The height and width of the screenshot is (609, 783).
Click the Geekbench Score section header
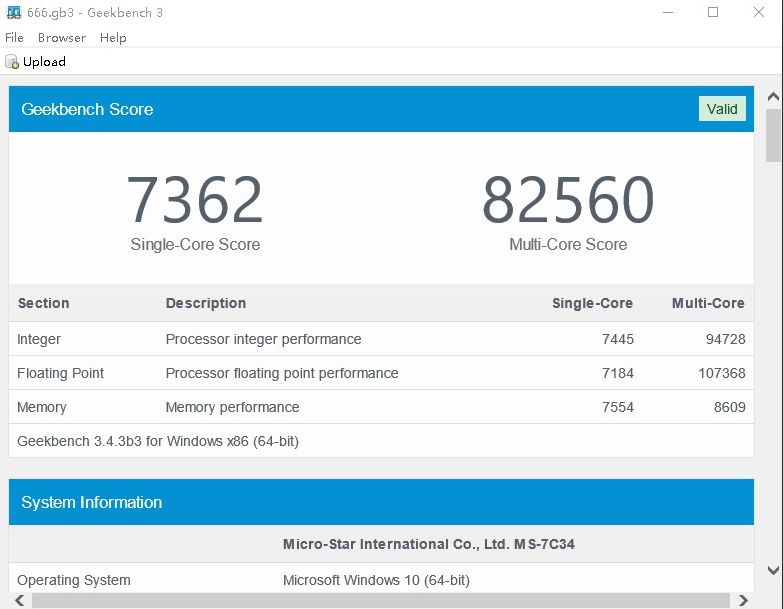coord(382,109)
